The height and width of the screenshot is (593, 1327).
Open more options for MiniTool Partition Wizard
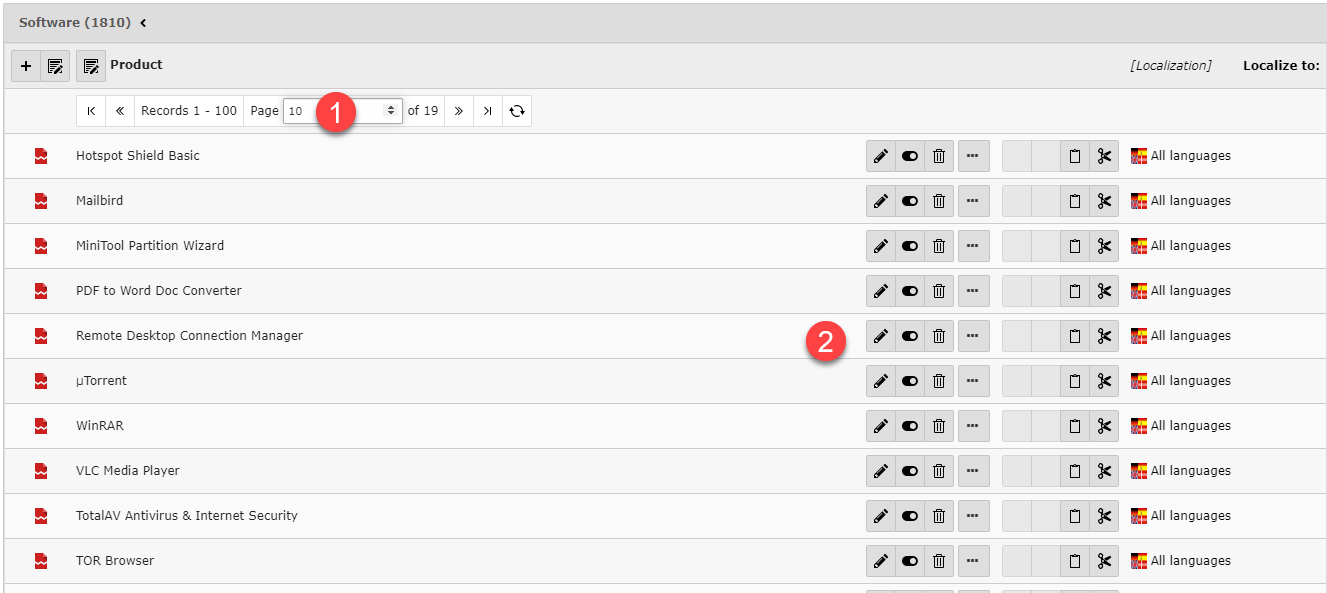pyautogui.click(x=973, y=246)
